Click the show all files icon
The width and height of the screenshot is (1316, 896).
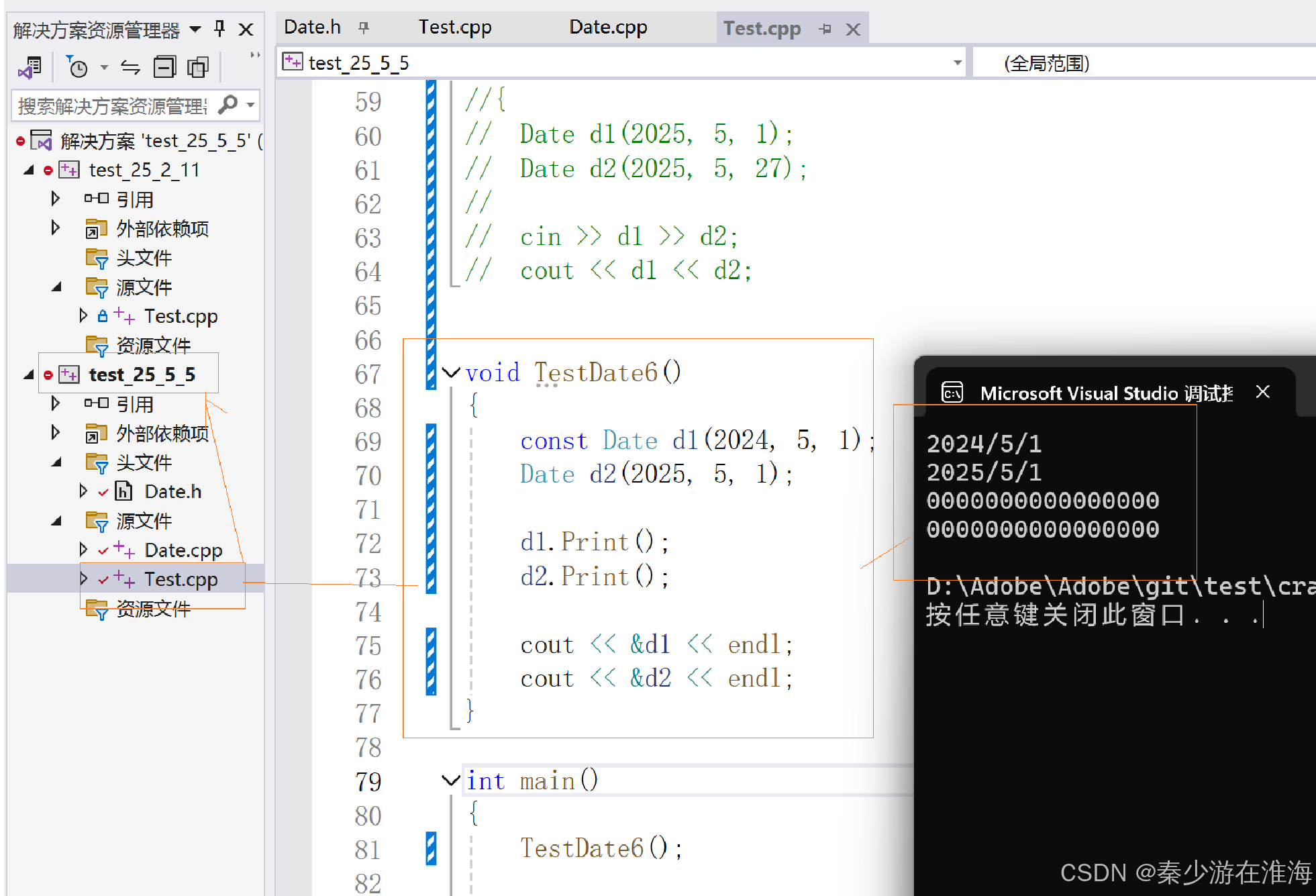(x=198, y=67)
